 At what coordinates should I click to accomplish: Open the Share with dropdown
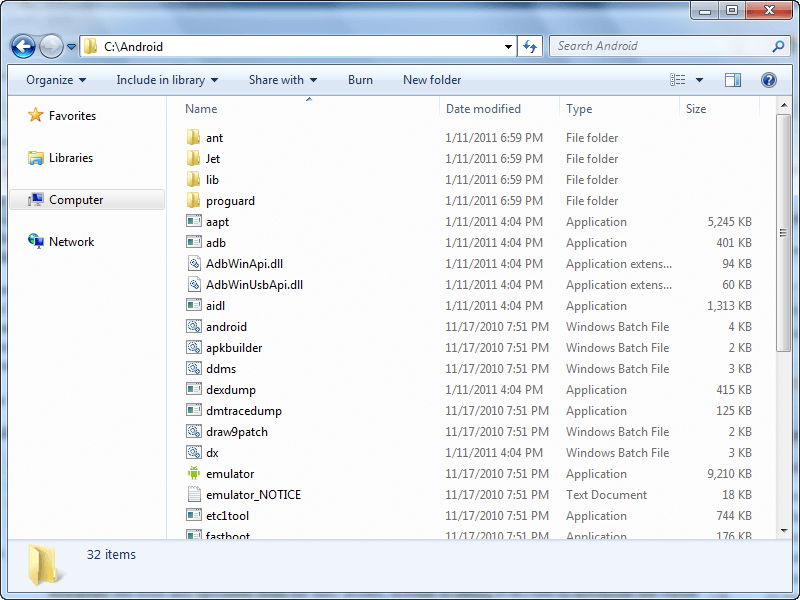coord(282,80)
